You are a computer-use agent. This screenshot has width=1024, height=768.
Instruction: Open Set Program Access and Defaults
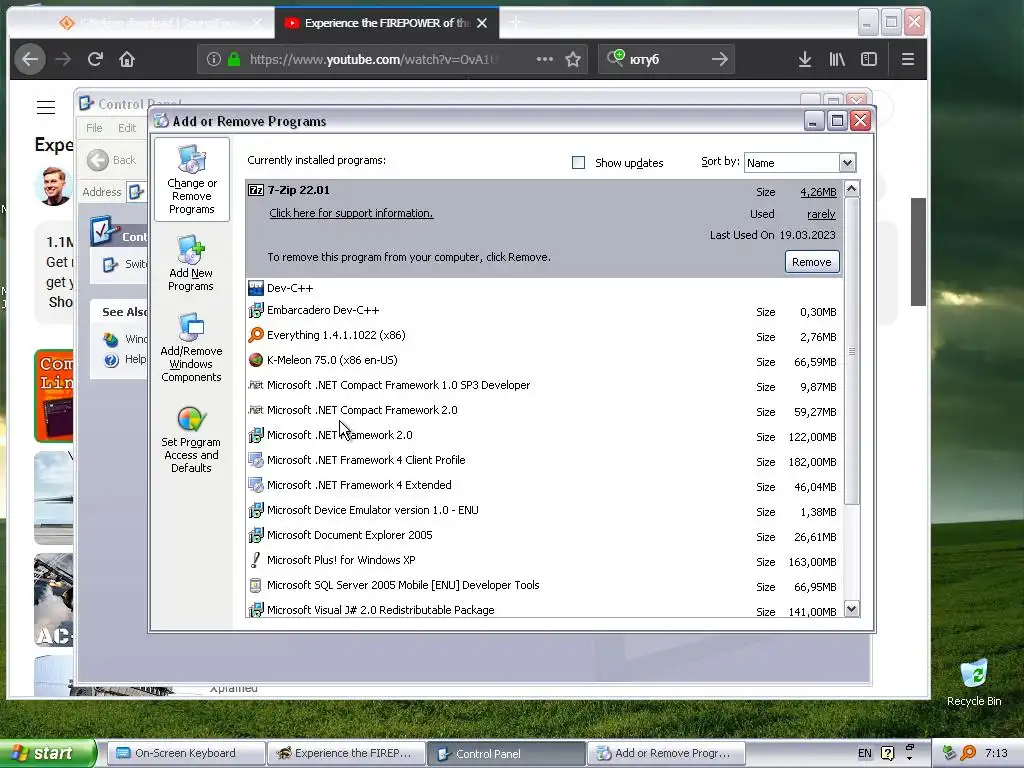pos(191,440)
